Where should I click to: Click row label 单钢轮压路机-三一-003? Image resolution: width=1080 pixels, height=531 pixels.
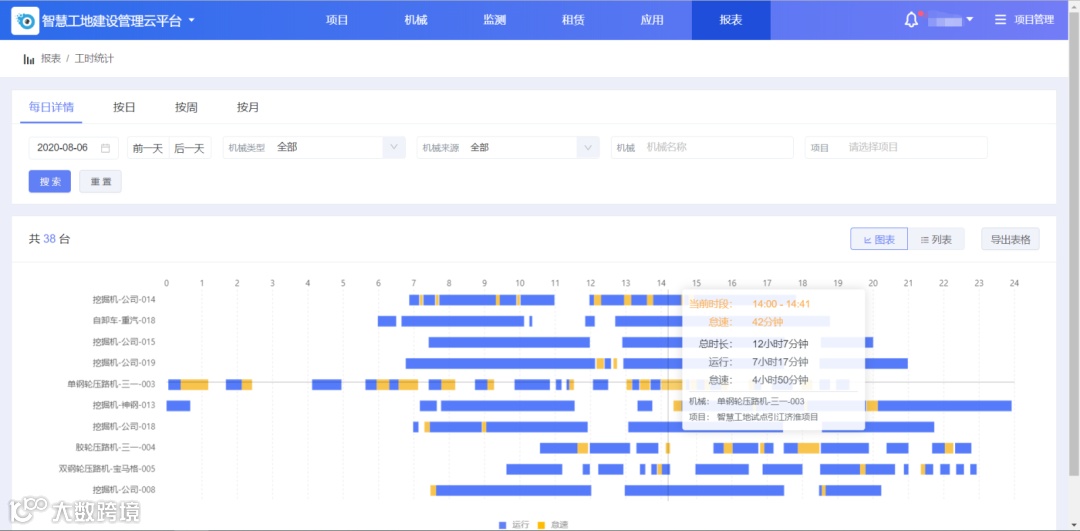click(x=112, y=384)
